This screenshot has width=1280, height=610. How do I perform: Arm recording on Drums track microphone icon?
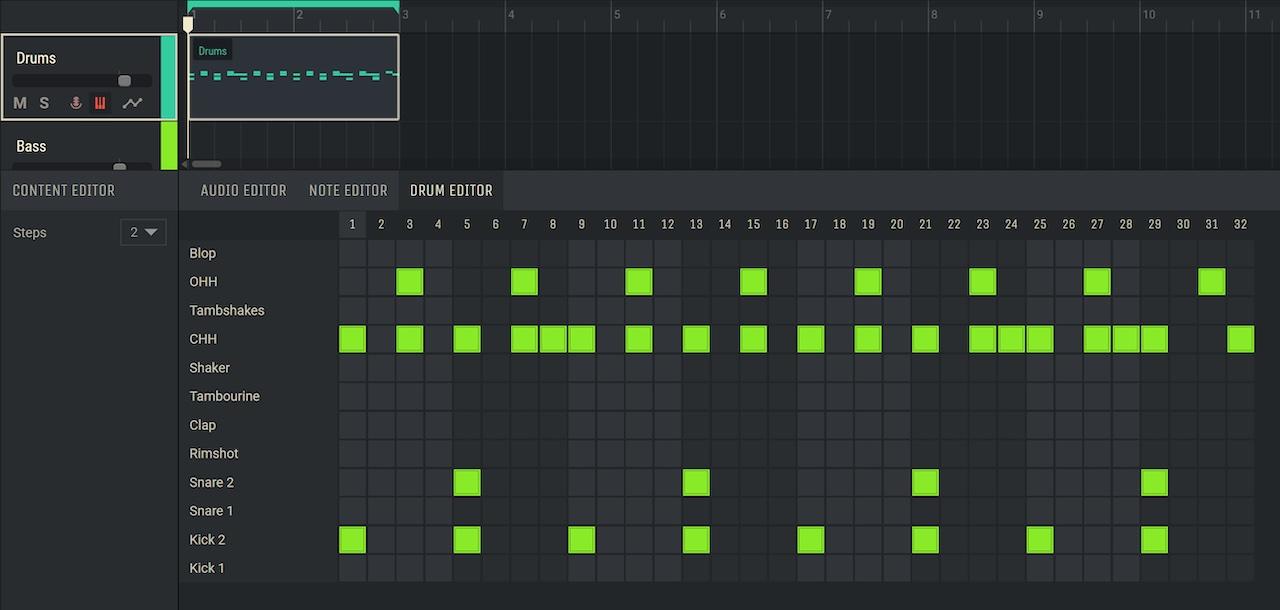75,103
